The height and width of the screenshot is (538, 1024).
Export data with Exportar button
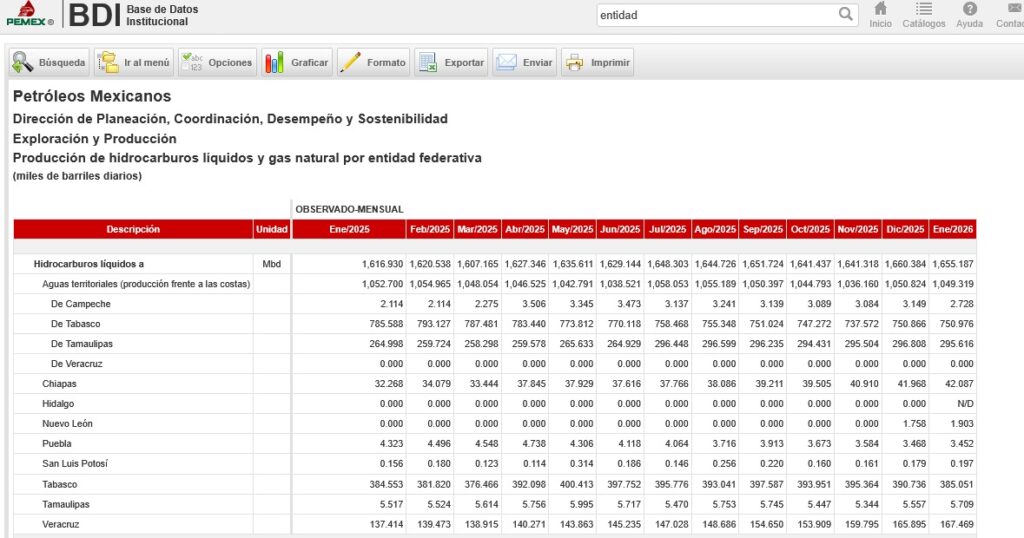click(451, 62)
